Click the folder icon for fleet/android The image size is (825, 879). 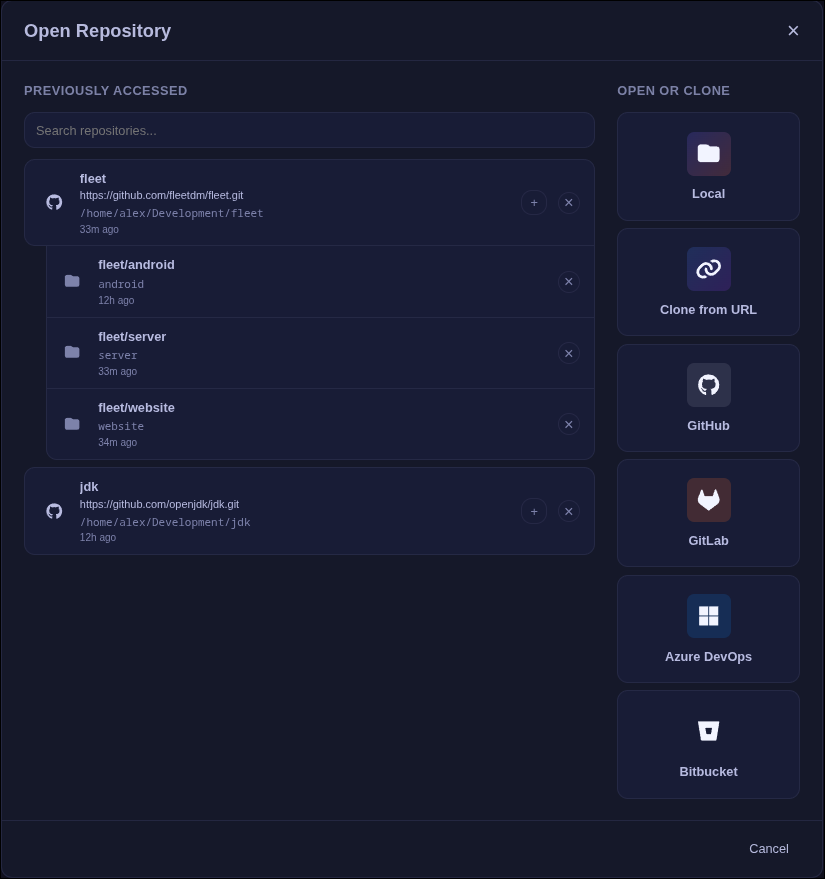[x=72, y=281]
